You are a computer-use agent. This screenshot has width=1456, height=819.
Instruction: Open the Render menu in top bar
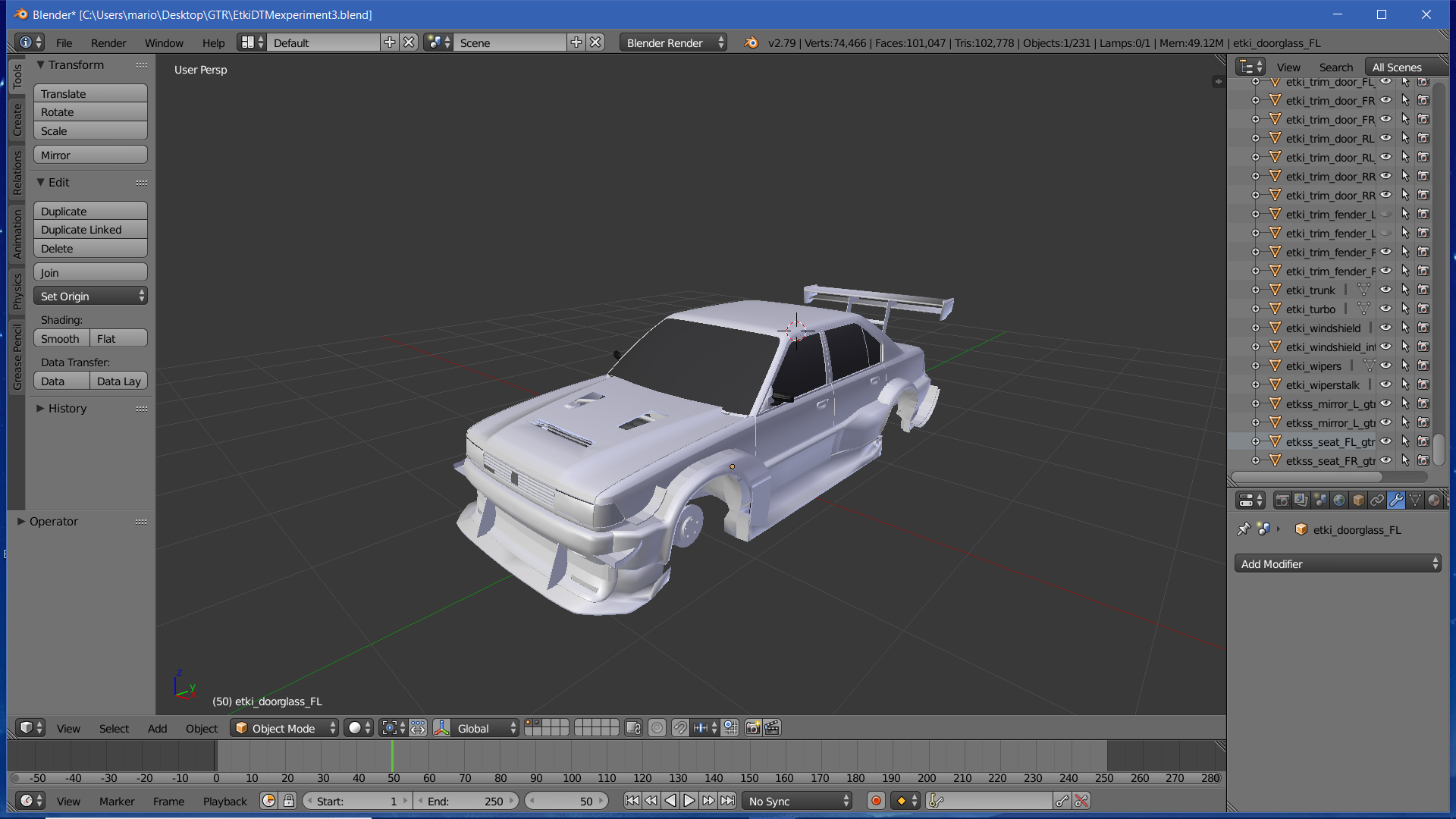click(108, 43)
